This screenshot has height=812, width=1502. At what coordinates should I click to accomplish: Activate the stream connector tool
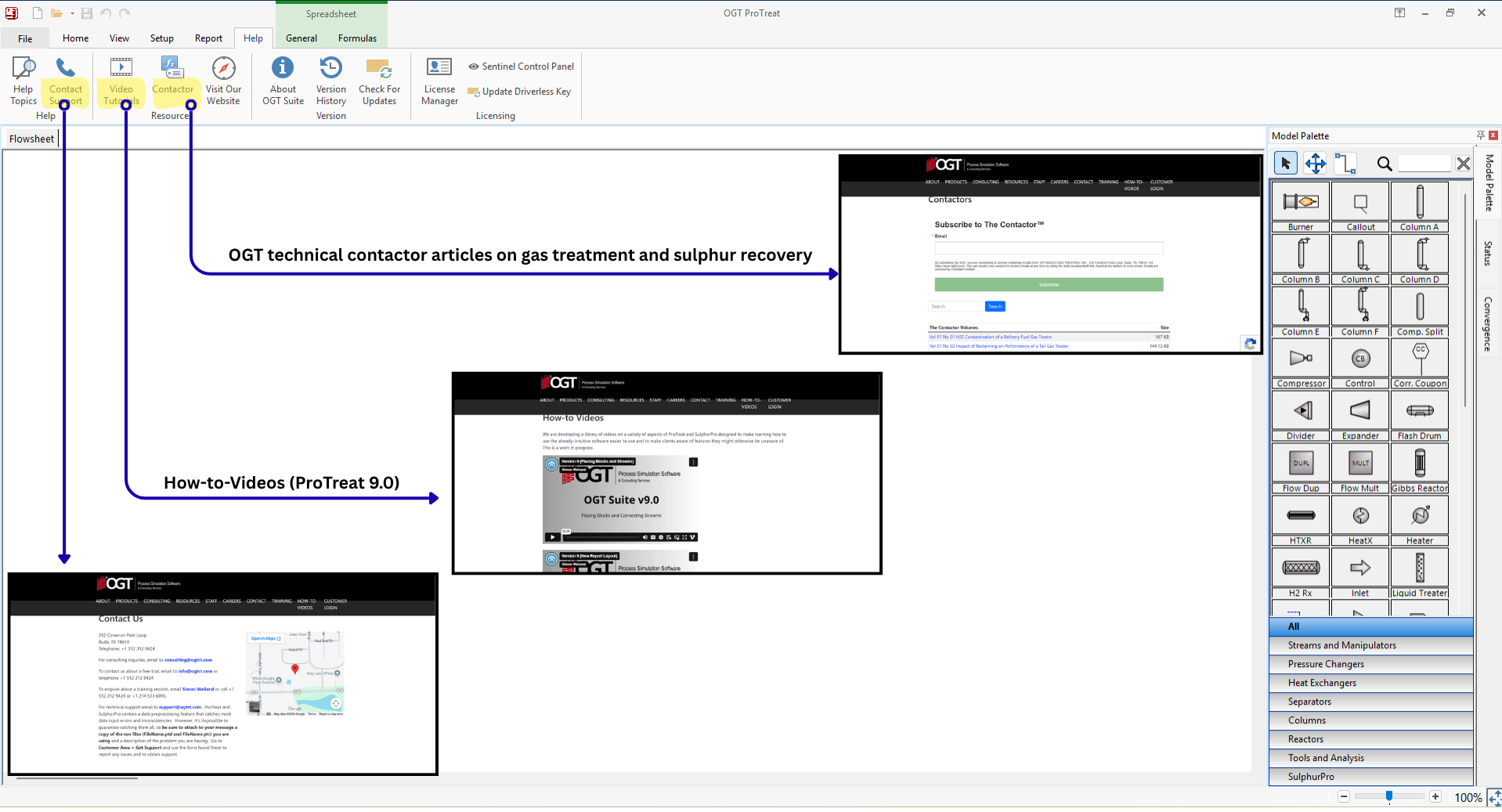tap(1345, 163)
